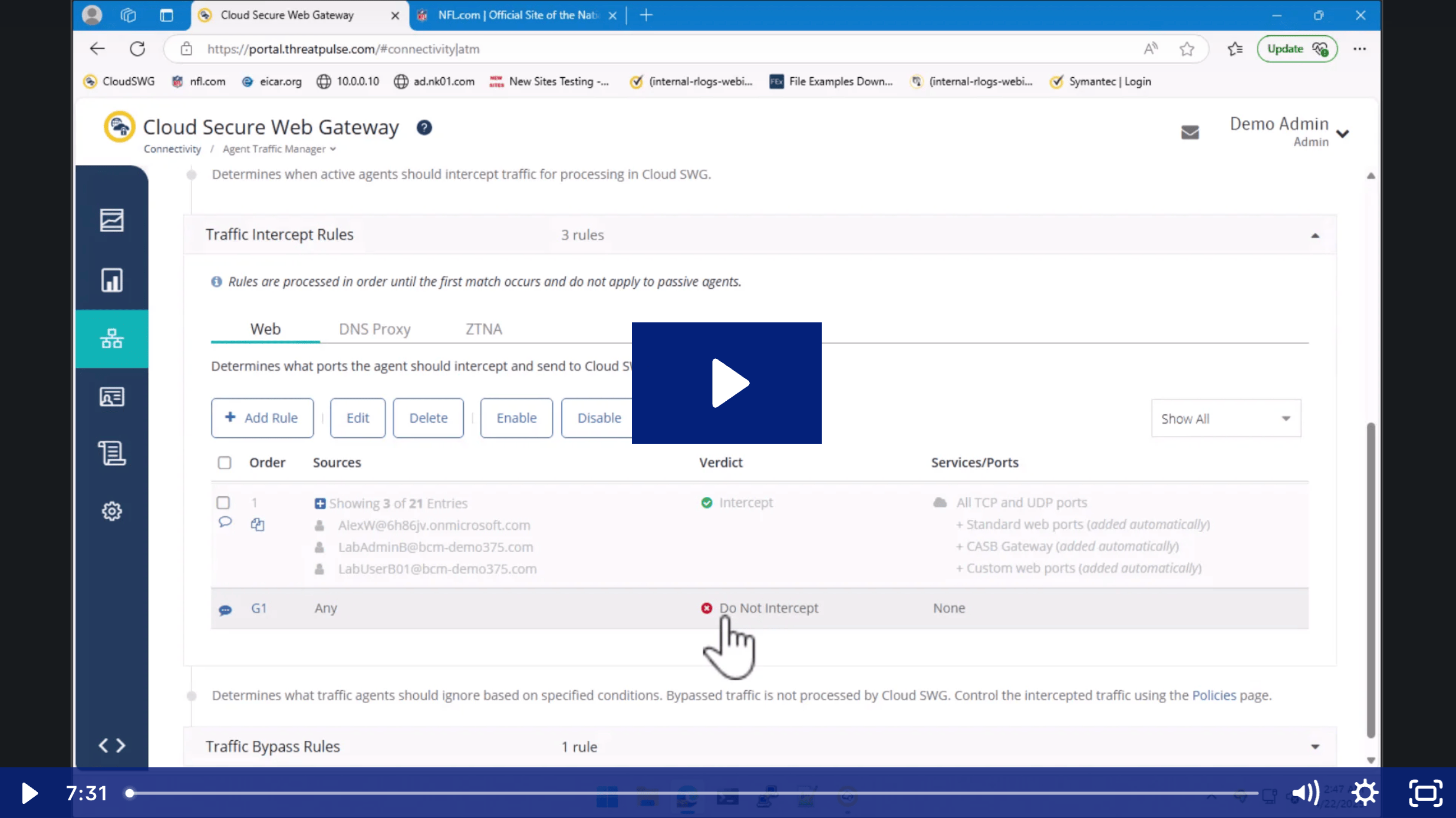The height and width of the screenshot is (818, 1456).
Task: Click the copy icon under rule 1
Action: pyautogui.click(x=258, y=525)
